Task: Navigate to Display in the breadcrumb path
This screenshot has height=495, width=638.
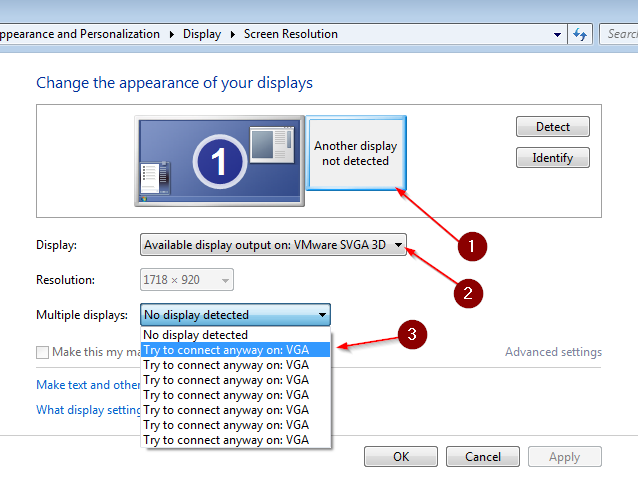Action: pos(202,34)
